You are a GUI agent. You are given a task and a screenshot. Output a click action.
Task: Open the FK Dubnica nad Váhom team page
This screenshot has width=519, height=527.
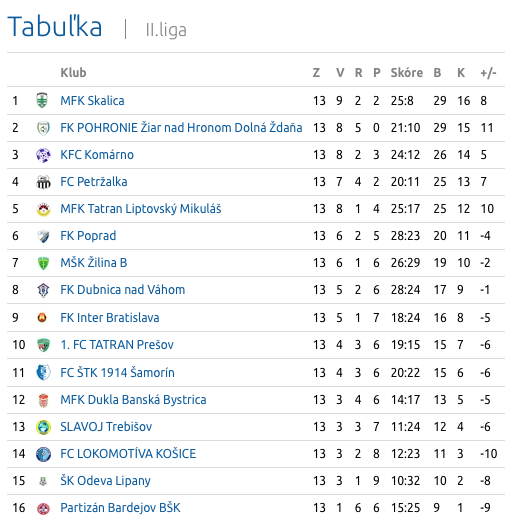click(x=123, y=290)
